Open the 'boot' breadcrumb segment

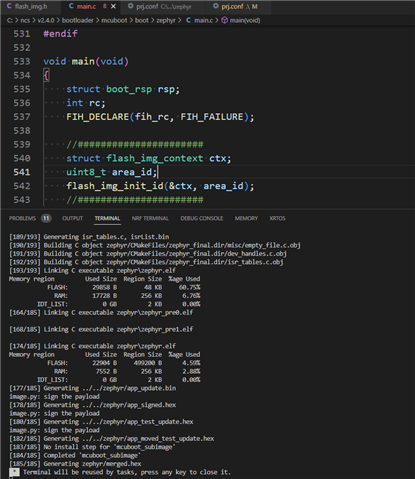142,20
